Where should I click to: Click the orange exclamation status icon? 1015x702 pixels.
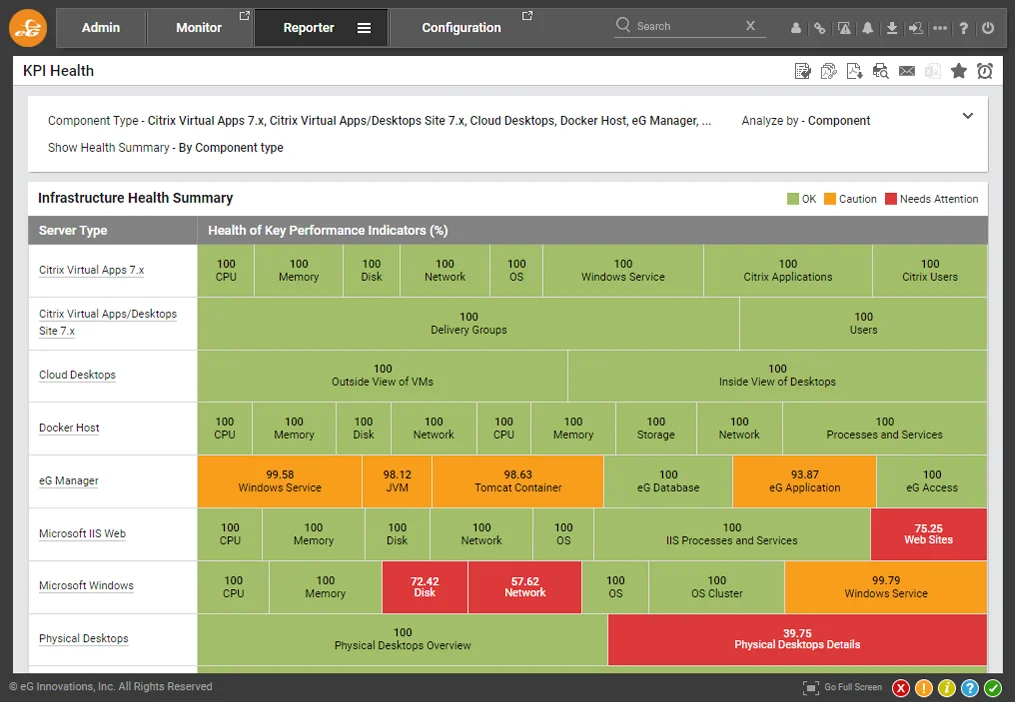[924, 688]
